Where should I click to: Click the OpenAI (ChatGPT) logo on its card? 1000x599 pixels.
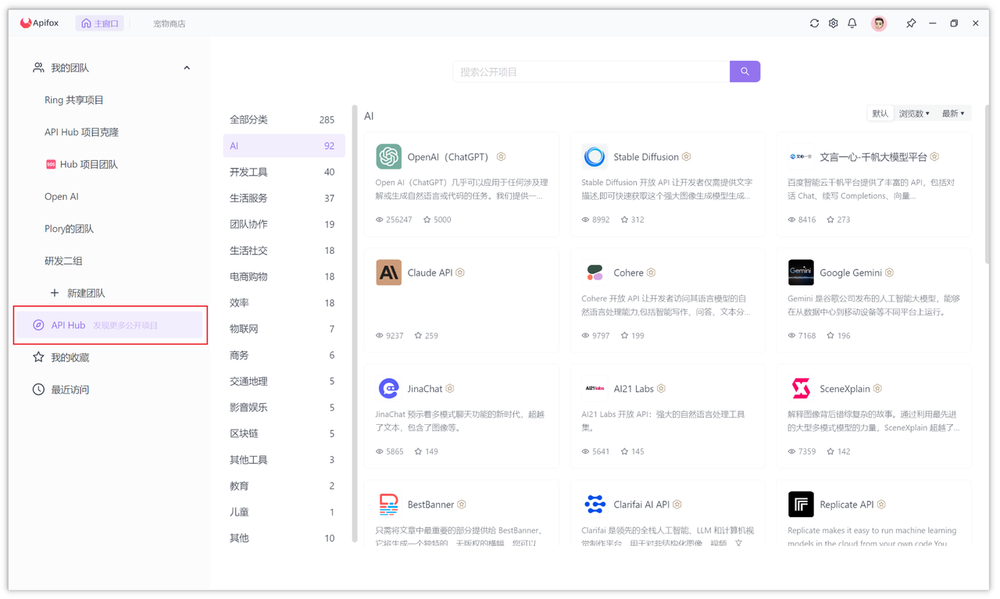(x=390, y=156)
